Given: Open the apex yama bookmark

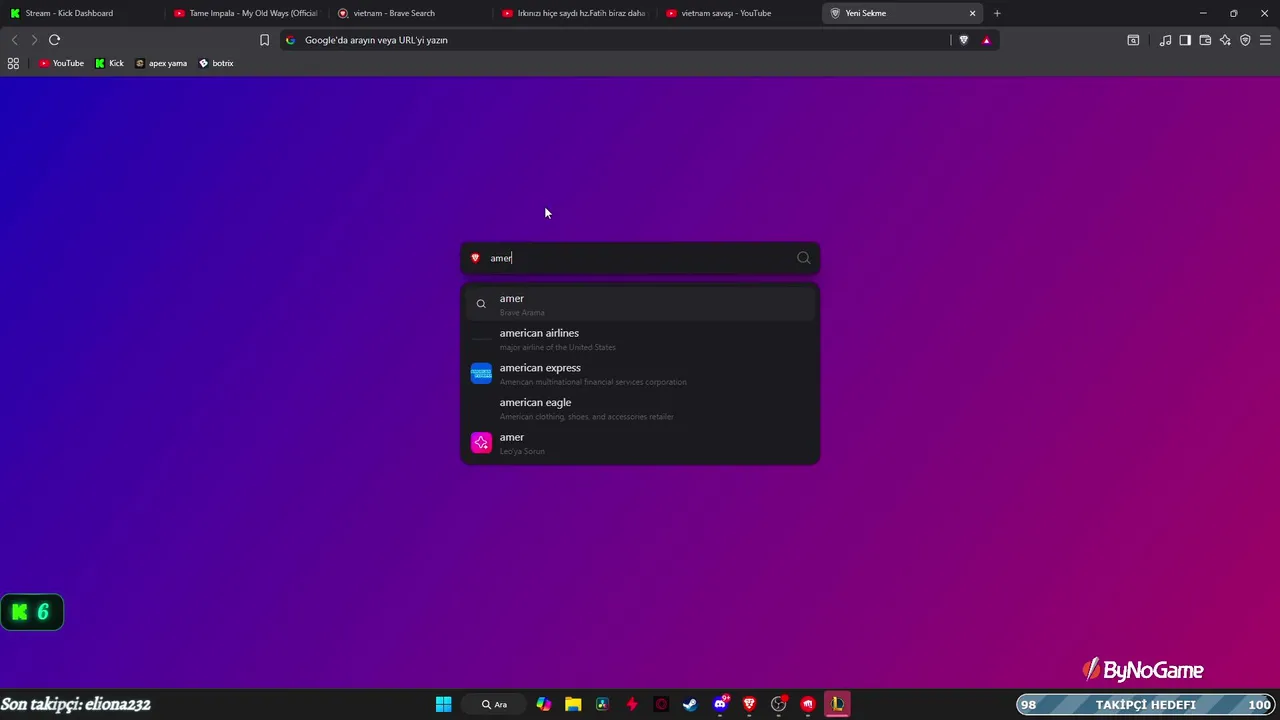Looking at the screenshot, I should pos(161,63).
